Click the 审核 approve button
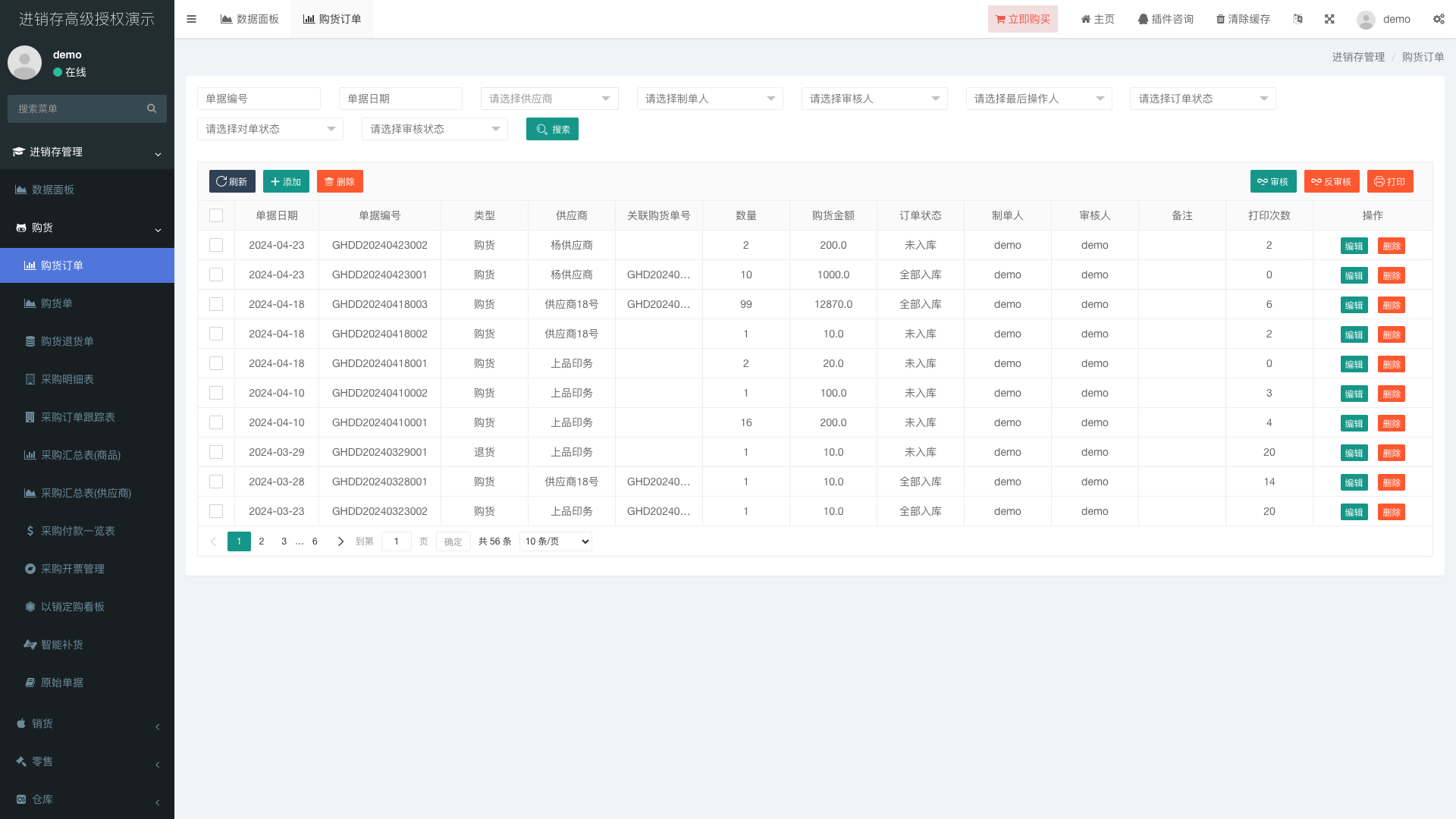Viewport: 1456px width, 819px height. (1272, 181)
